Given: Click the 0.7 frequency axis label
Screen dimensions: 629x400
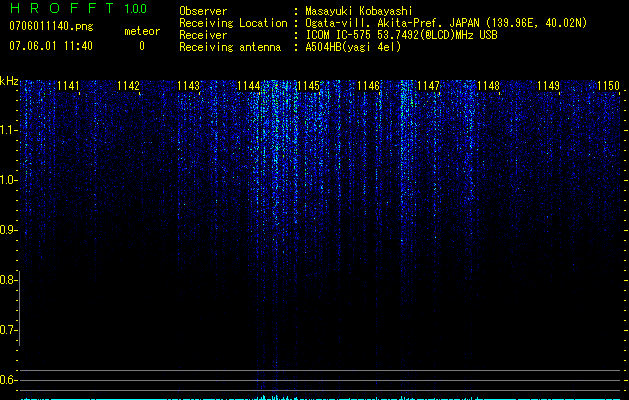Looking at the screenshot, I should (x=8, y=330).
